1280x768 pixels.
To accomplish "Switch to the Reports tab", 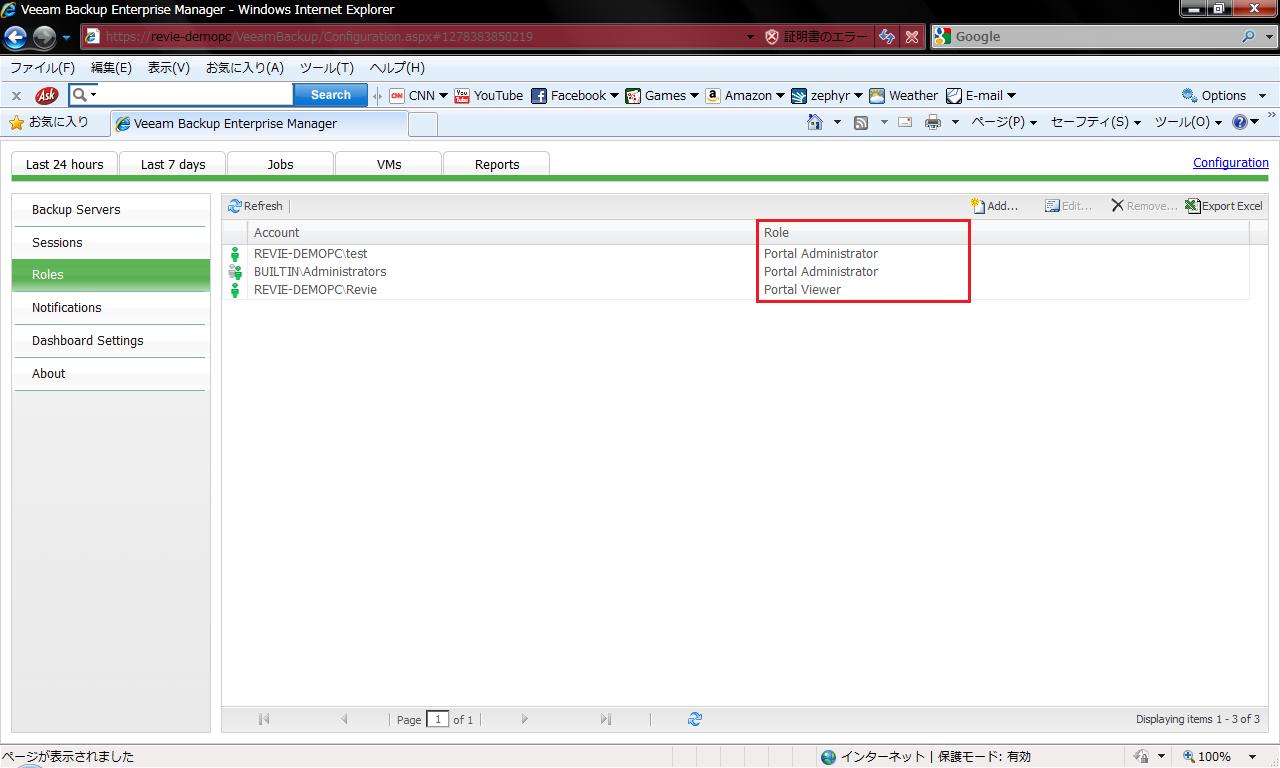I will click(x=497, y=164).
